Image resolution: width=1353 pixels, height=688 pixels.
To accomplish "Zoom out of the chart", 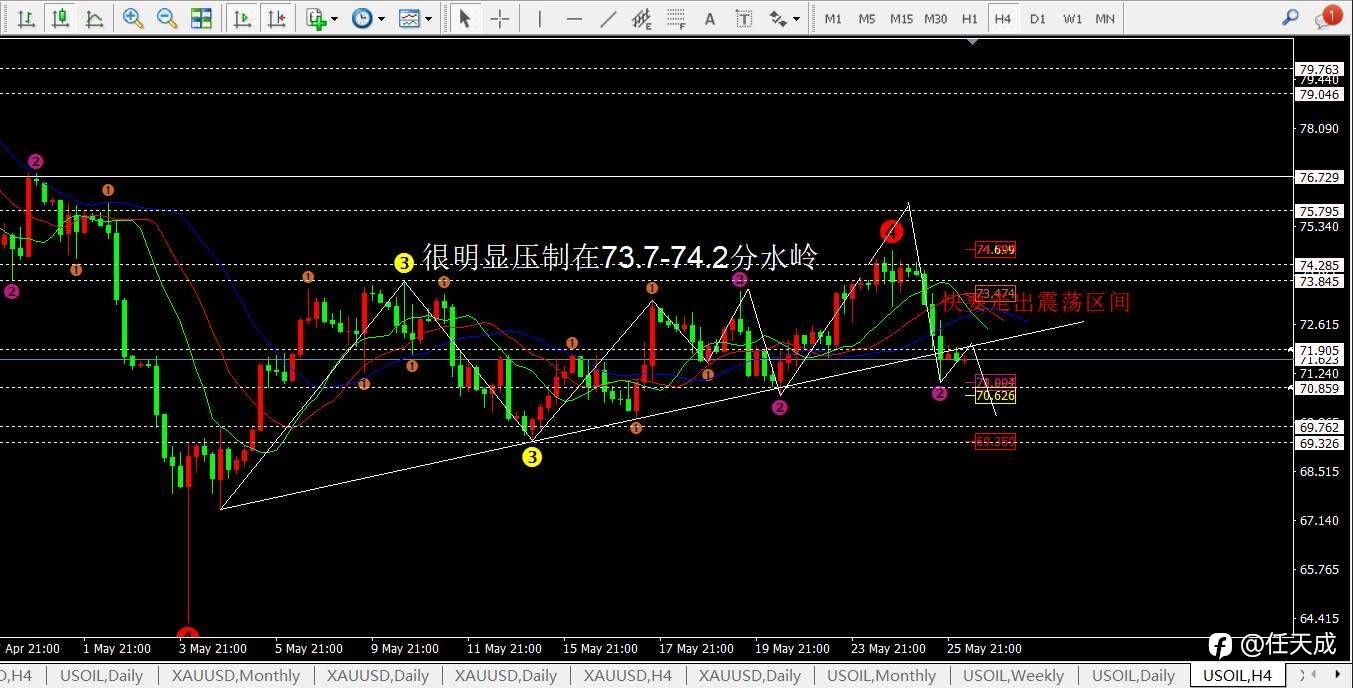I will [167, 18].
